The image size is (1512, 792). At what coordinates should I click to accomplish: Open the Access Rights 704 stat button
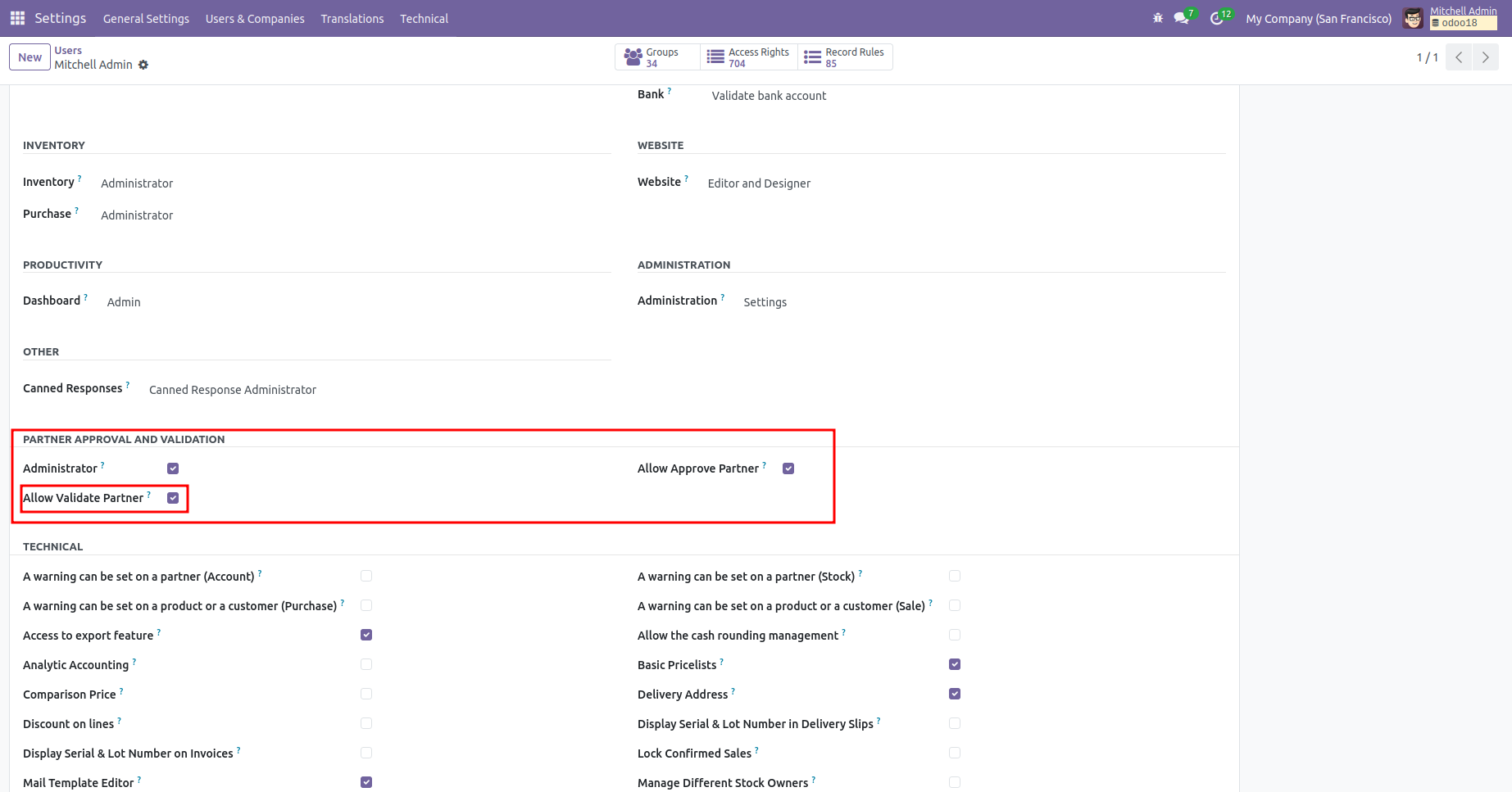tap(749, 57)
